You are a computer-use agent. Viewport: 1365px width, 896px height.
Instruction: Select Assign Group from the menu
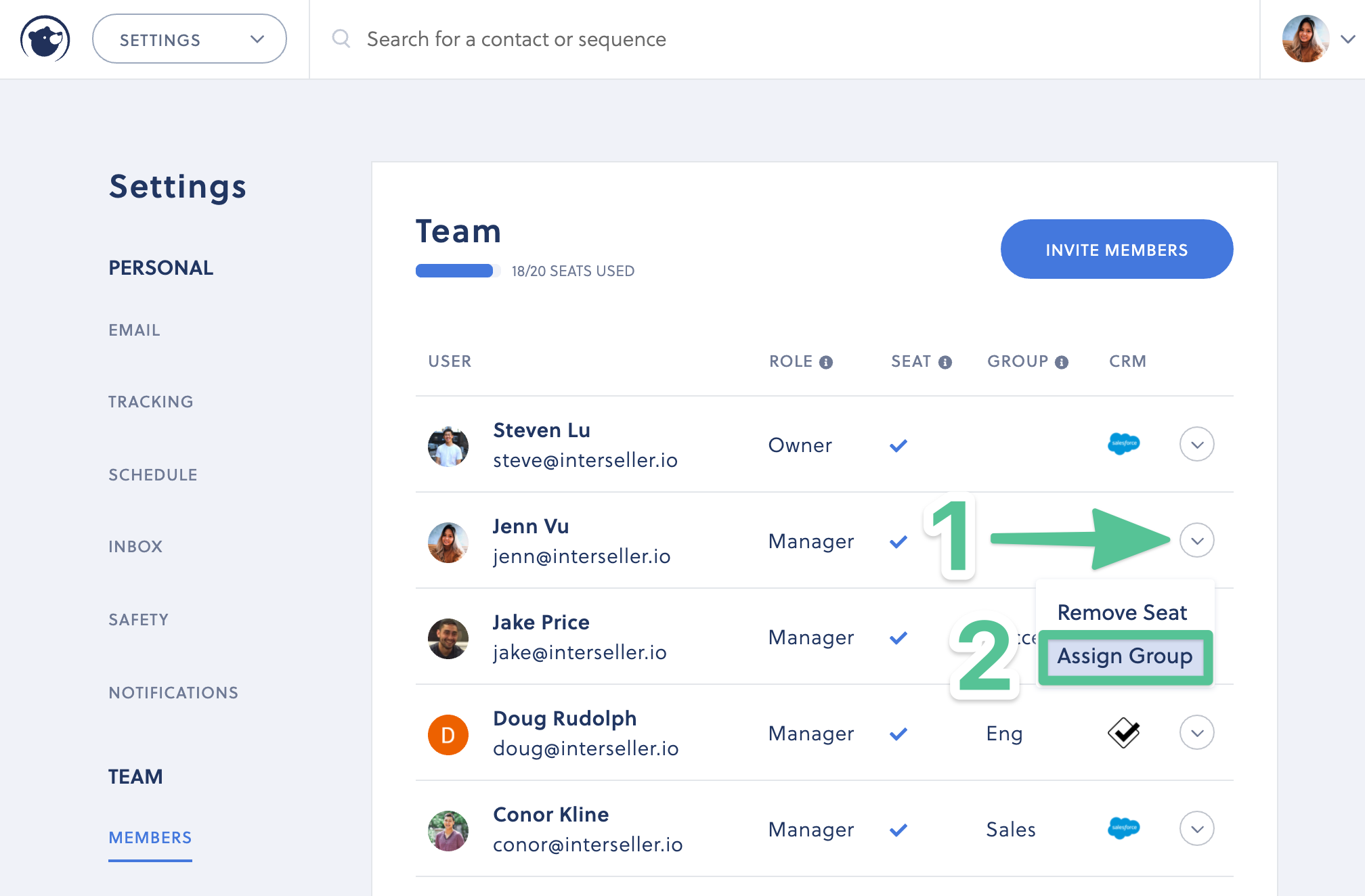tap(1125, 656)
